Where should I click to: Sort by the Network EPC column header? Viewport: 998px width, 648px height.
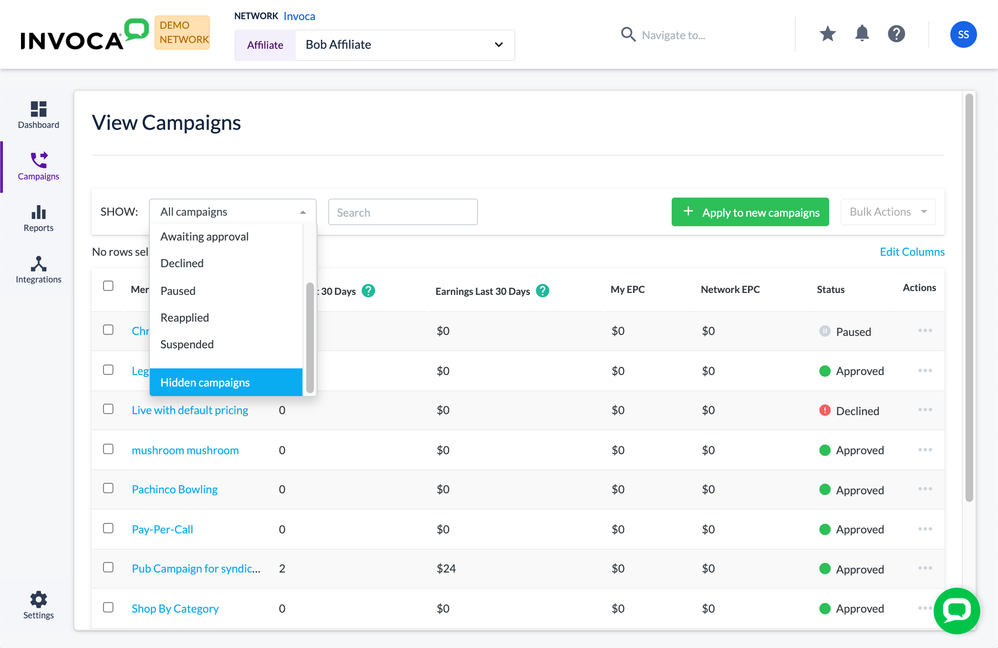tap(730, 290)
